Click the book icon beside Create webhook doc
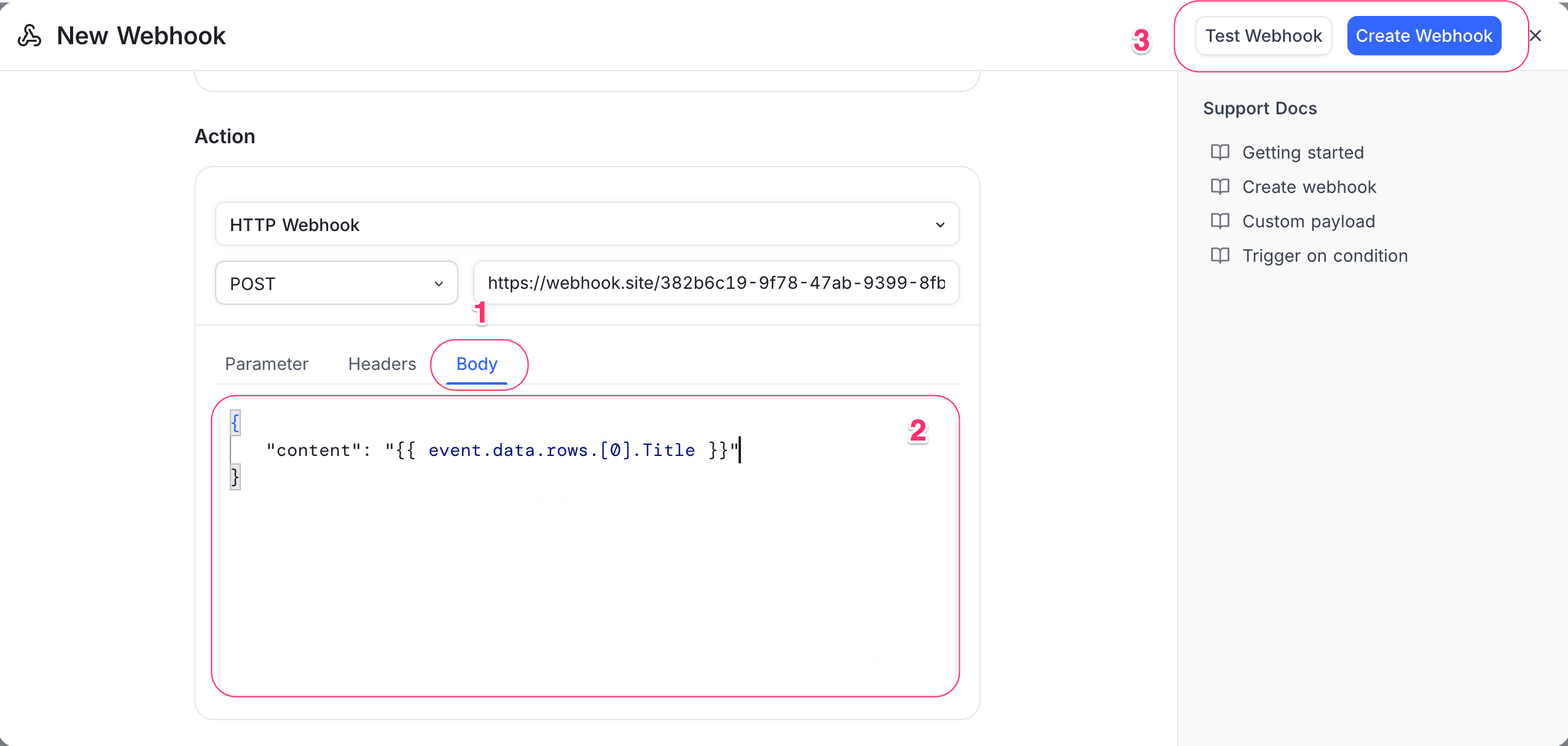The height and width of the screenshot is (746, 1568). point(1220,187)
